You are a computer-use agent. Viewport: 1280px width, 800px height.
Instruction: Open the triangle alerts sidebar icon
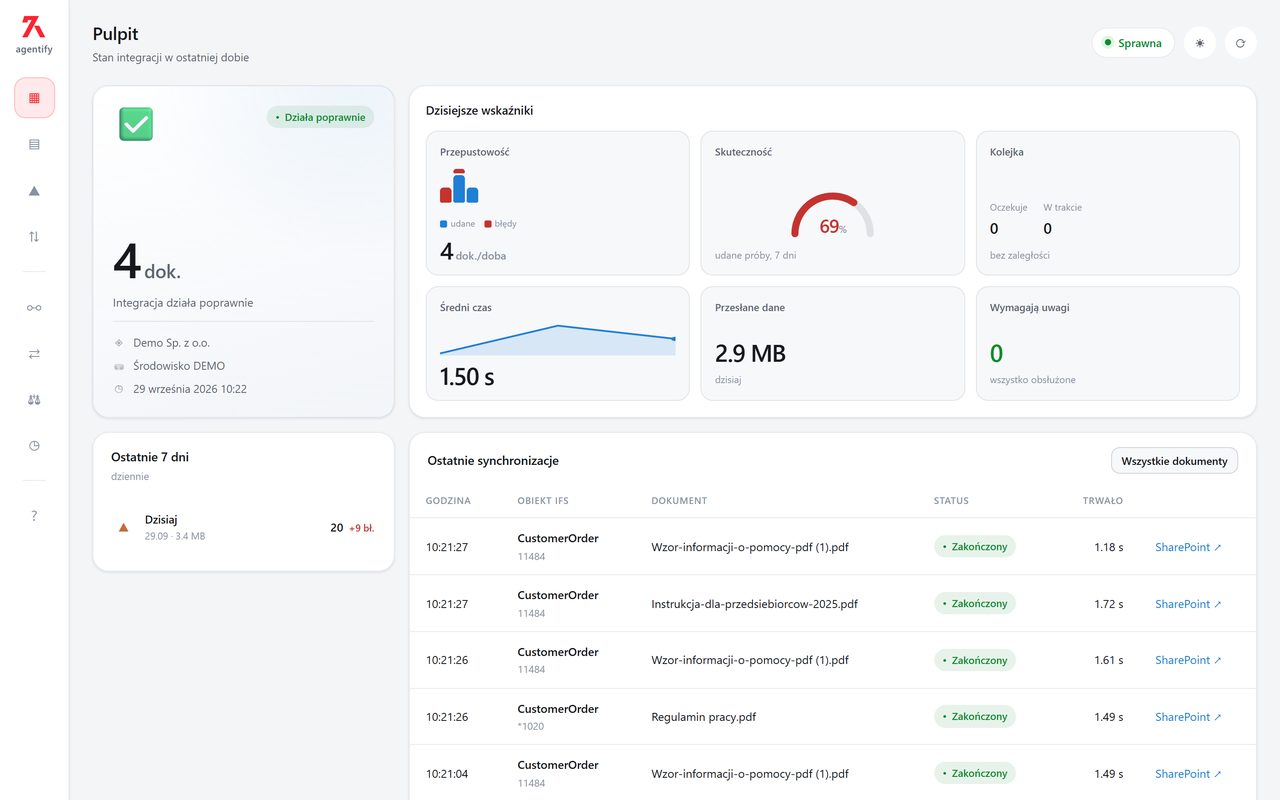tap(34, 191)
